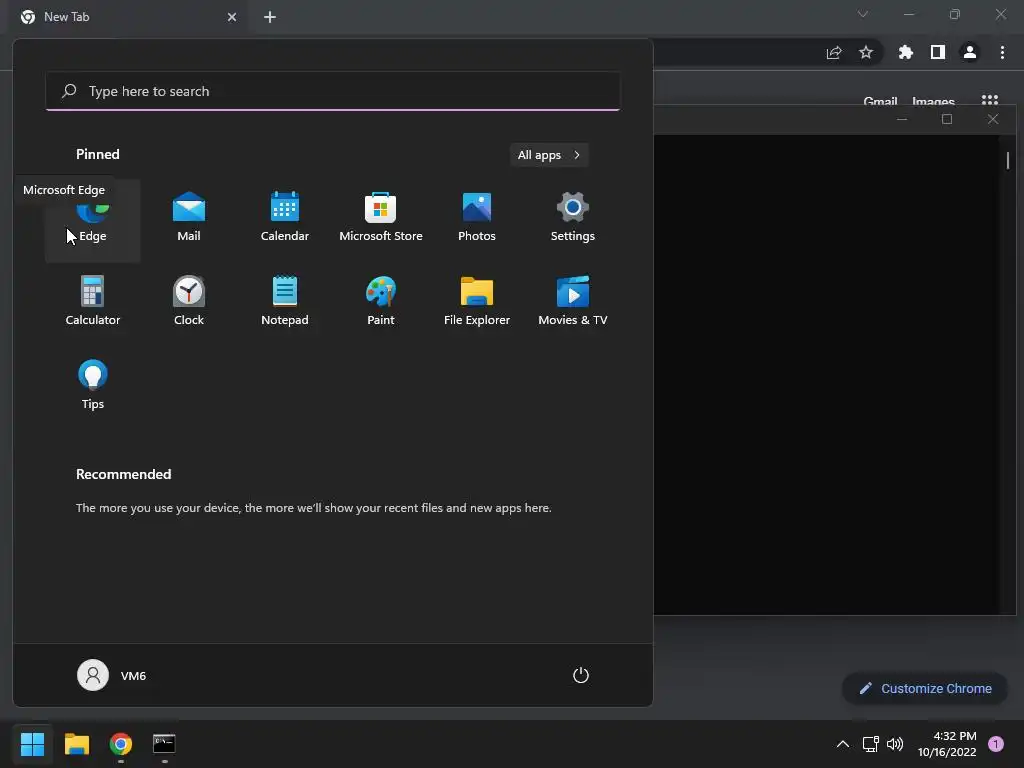The image size is (1024, 768).
Task: Launch the Photos app
Action: 477,217
